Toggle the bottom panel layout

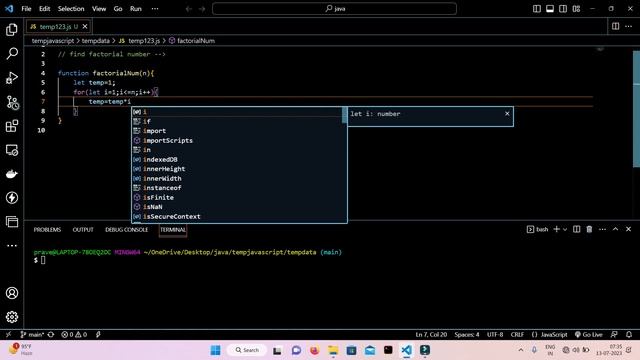550,9
